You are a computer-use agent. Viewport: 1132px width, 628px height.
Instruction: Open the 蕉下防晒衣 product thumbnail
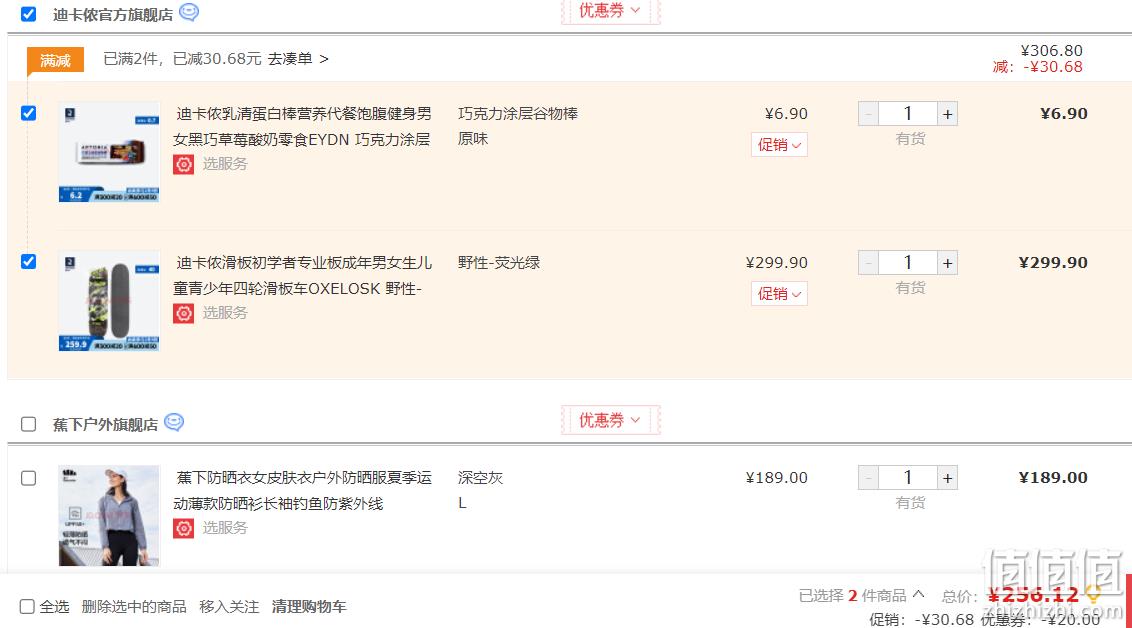[109, 515]
